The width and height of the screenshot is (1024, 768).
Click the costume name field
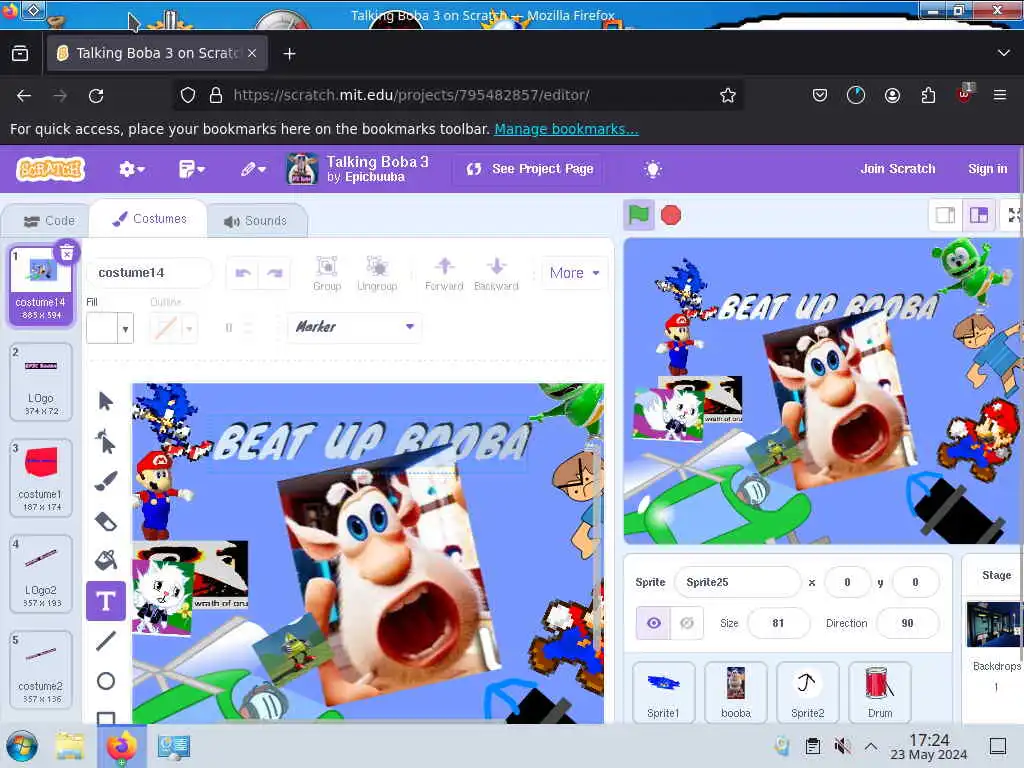tap(150, 273)
